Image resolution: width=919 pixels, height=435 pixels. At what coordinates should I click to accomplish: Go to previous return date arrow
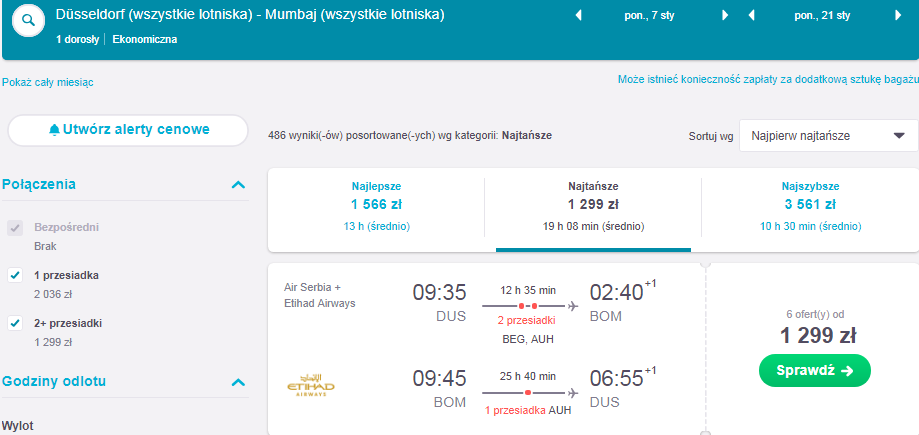point(751,16)
